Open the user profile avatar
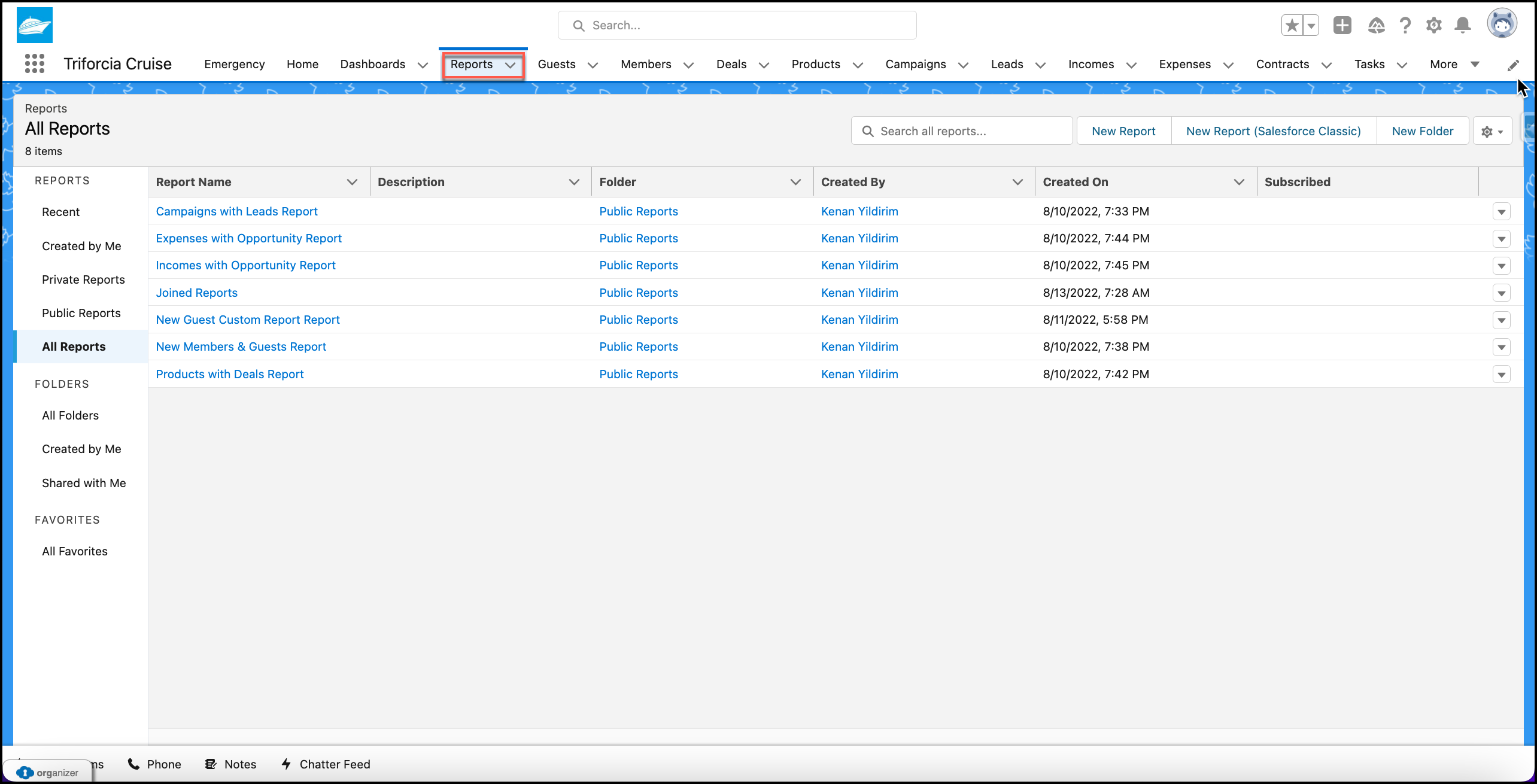This screenshot has width=1537, height=784. 1502,24
